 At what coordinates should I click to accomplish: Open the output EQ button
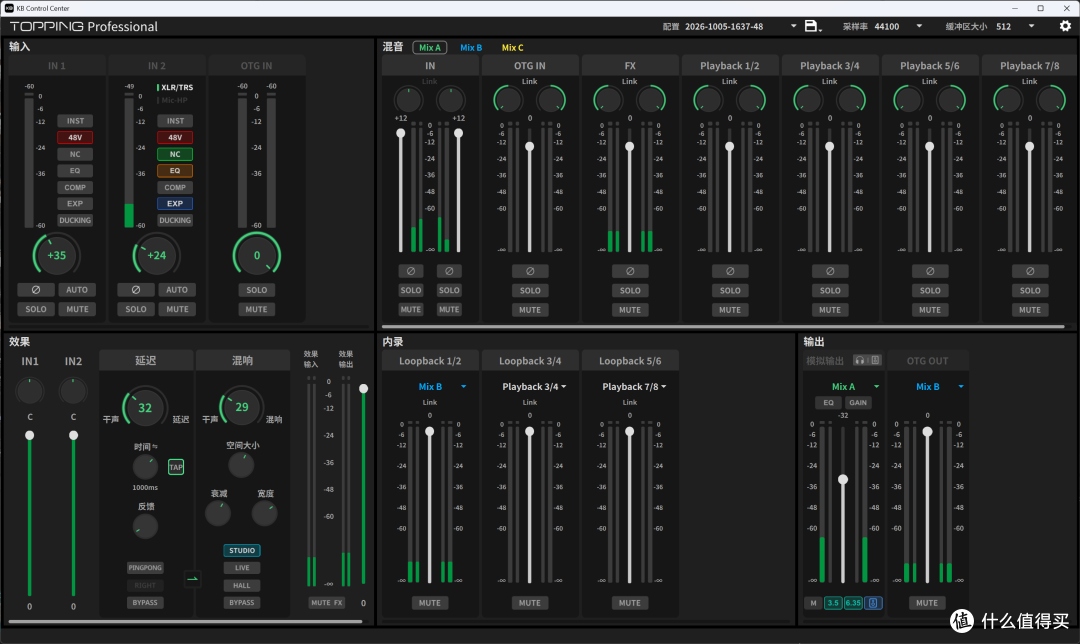click(829, 403)
